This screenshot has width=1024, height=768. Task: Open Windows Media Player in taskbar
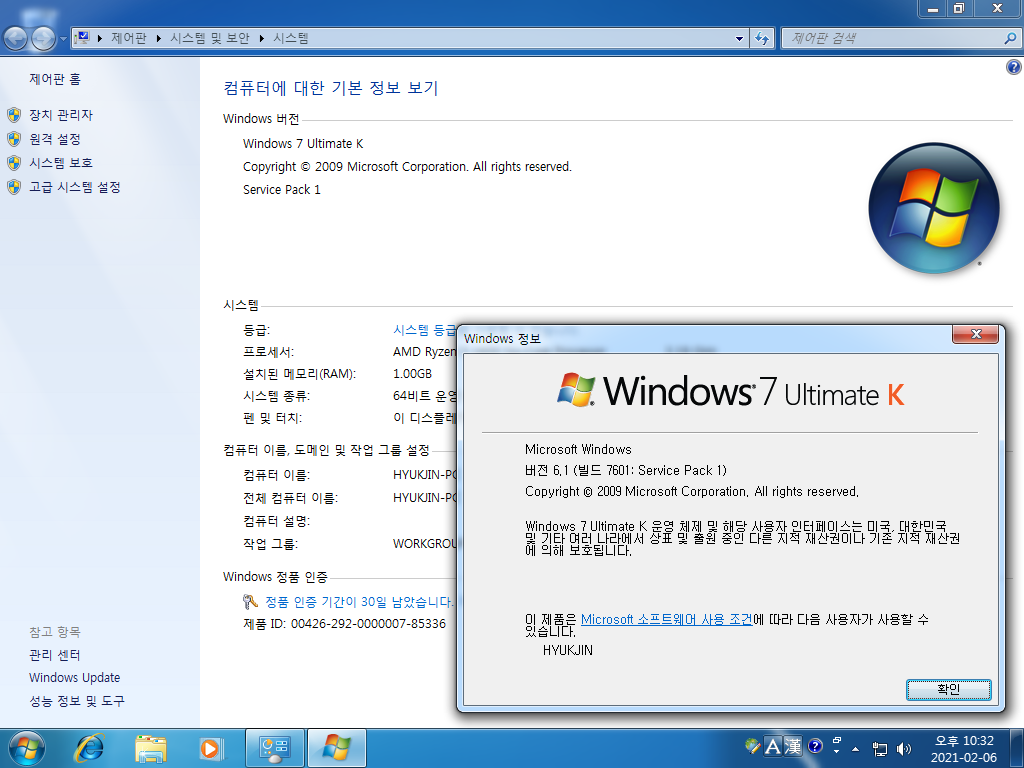(x=211, y=748)
